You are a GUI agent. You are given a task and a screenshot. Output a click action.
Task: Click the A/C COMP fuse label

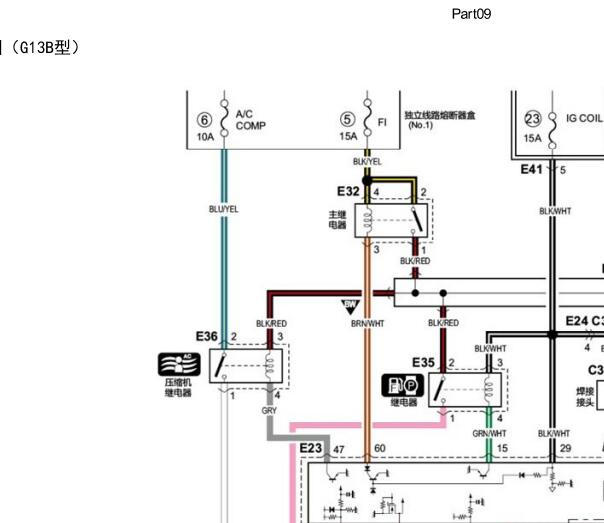(x=250, y=120)
